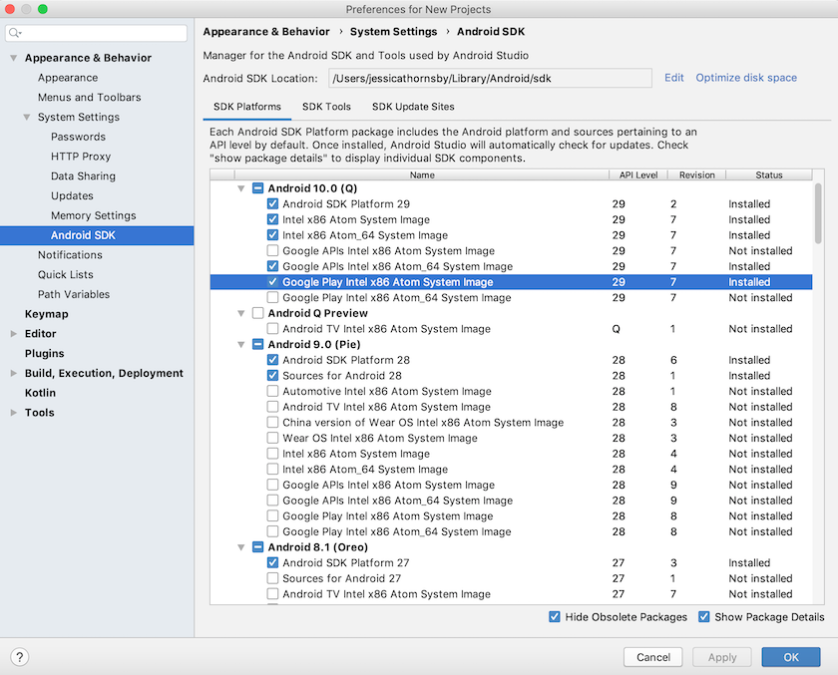The height and width of the screenshot is (675, 838).
Task: Click the help question mark icon
Action: (x=19, y=656)
